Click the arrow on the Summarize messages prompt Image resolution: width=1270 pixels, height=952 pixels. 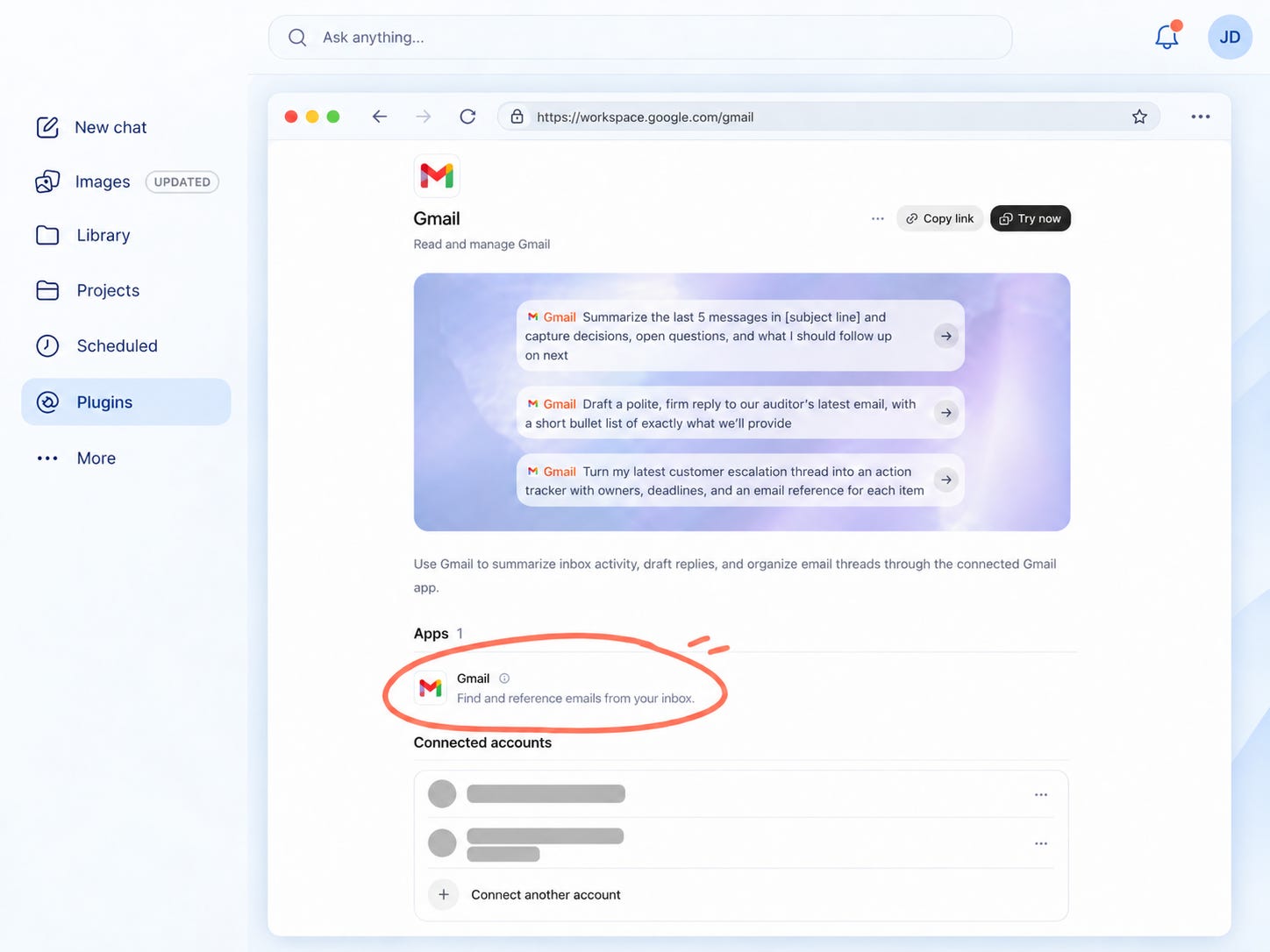pos(945,336)
